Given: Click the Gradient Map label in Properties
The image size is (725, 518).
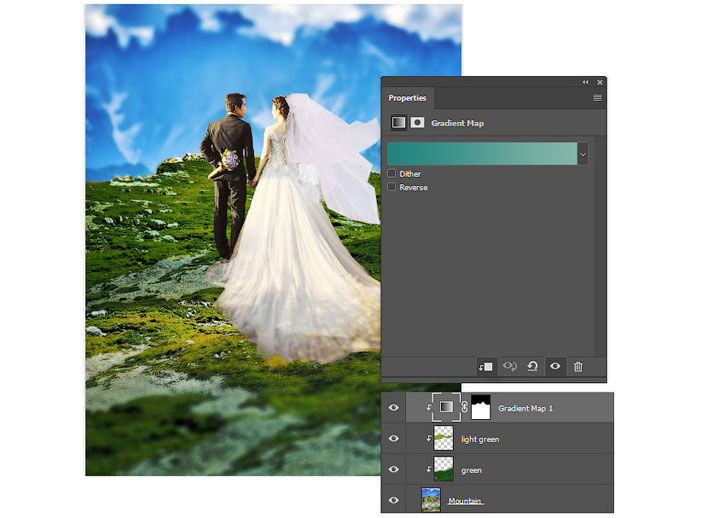Looking at the screenshot, I should tap(457, 123).
